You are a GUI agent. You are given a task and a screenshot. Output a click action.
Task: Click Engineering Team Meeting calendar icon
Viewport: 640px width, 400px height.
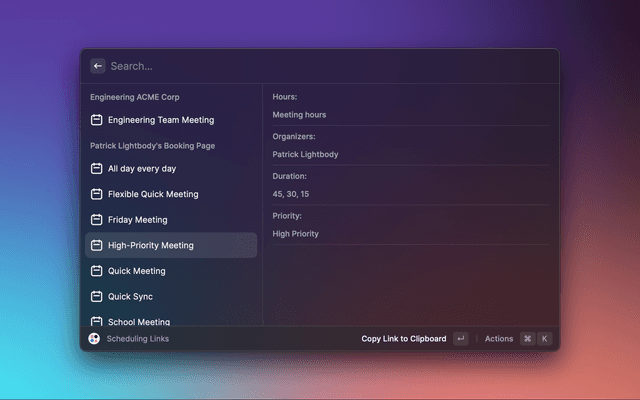coord(96,120)
